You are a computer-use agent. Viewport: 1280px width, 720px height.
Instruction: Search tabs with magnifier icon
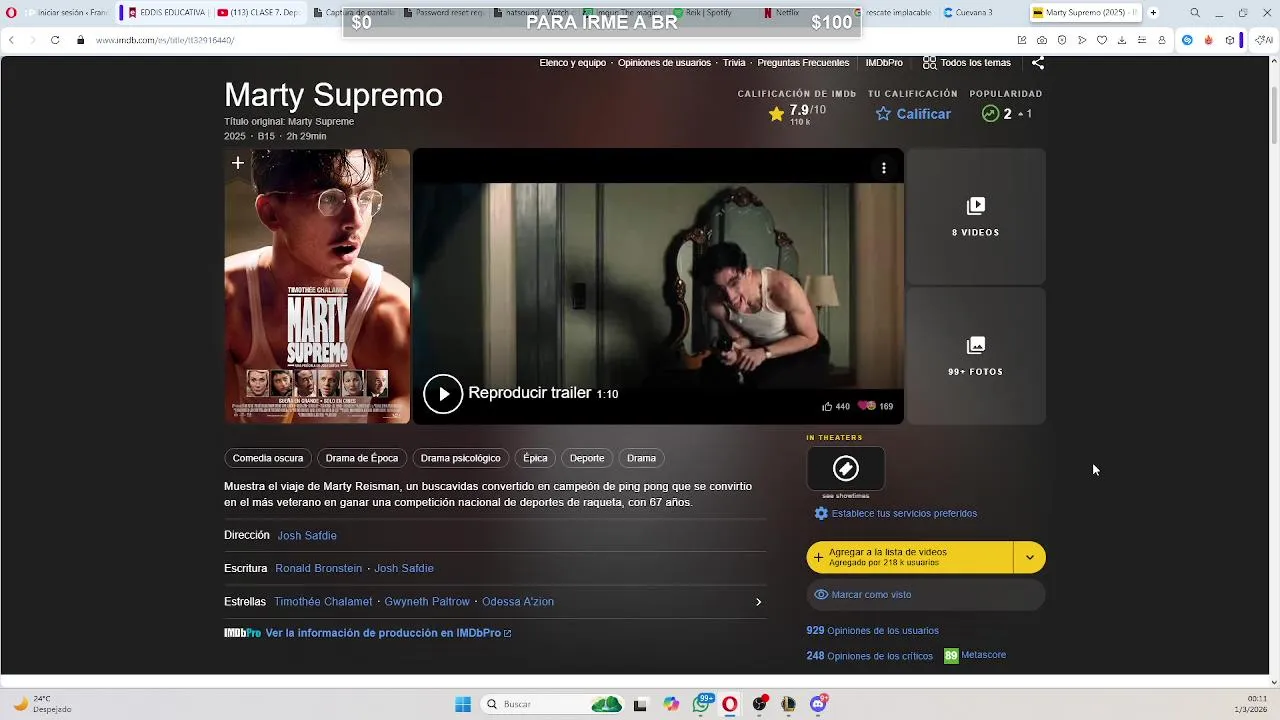tap(1195, 12)
